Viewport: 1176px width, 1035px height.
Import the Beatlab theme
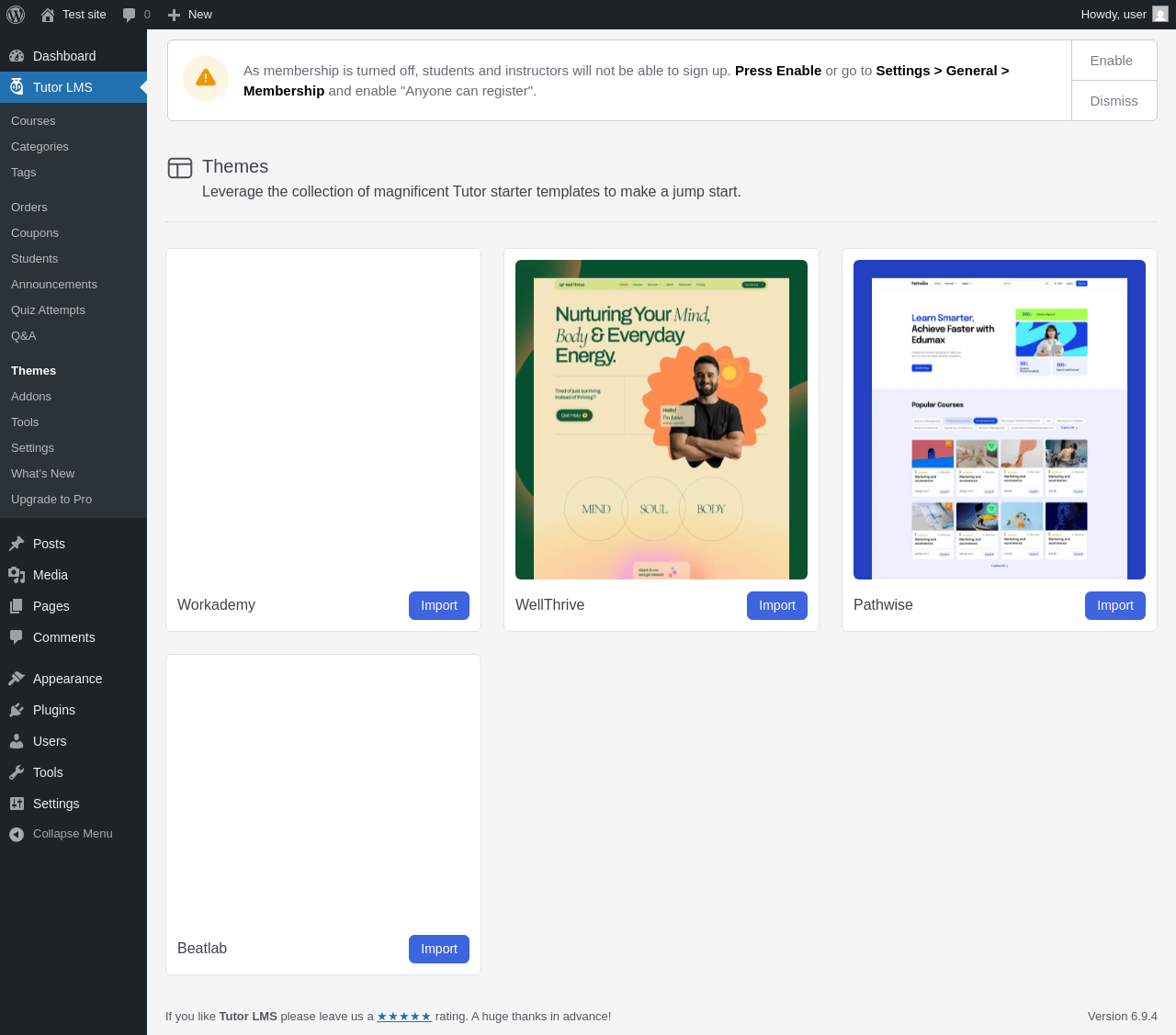click(439, 950)
